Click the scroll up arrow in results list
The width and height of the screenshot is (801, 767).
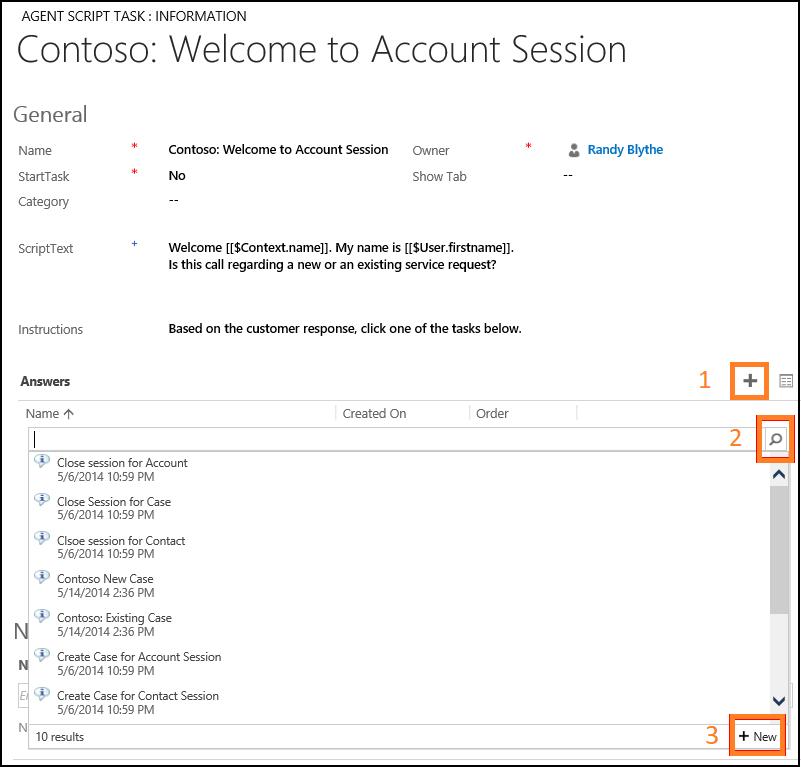point(779,475)
